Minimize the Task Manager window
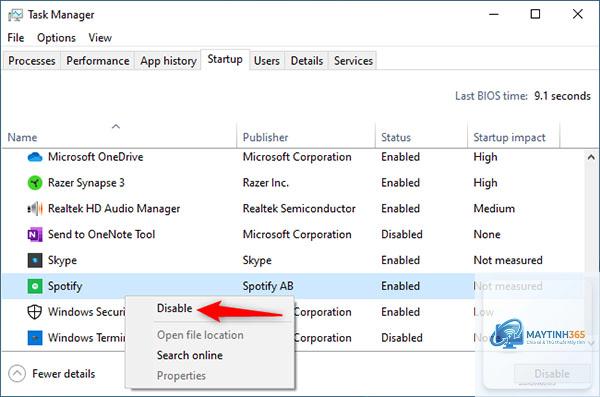The height and width of the screenshot is (397, 600). 494,15
